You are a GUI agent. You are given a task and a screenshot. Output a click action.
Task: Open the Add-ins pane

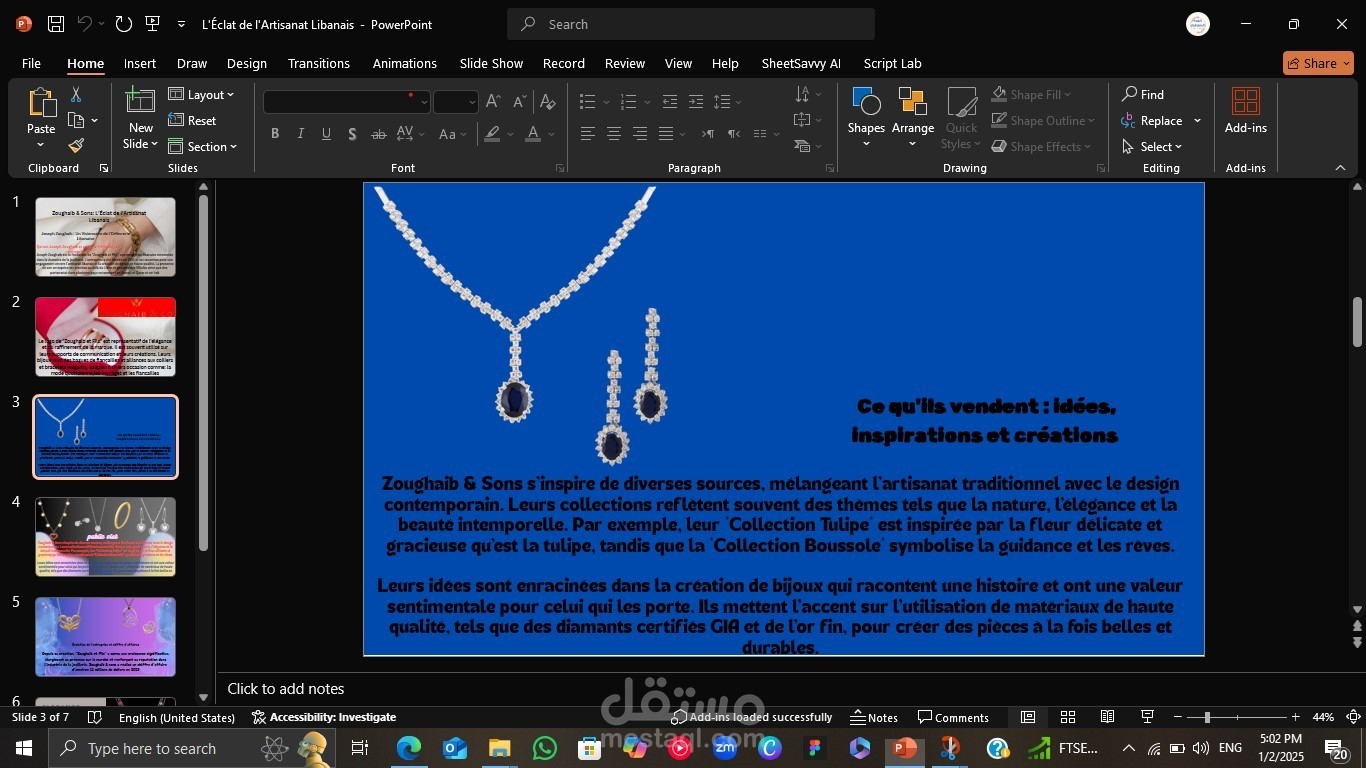tap(1245, 110)
